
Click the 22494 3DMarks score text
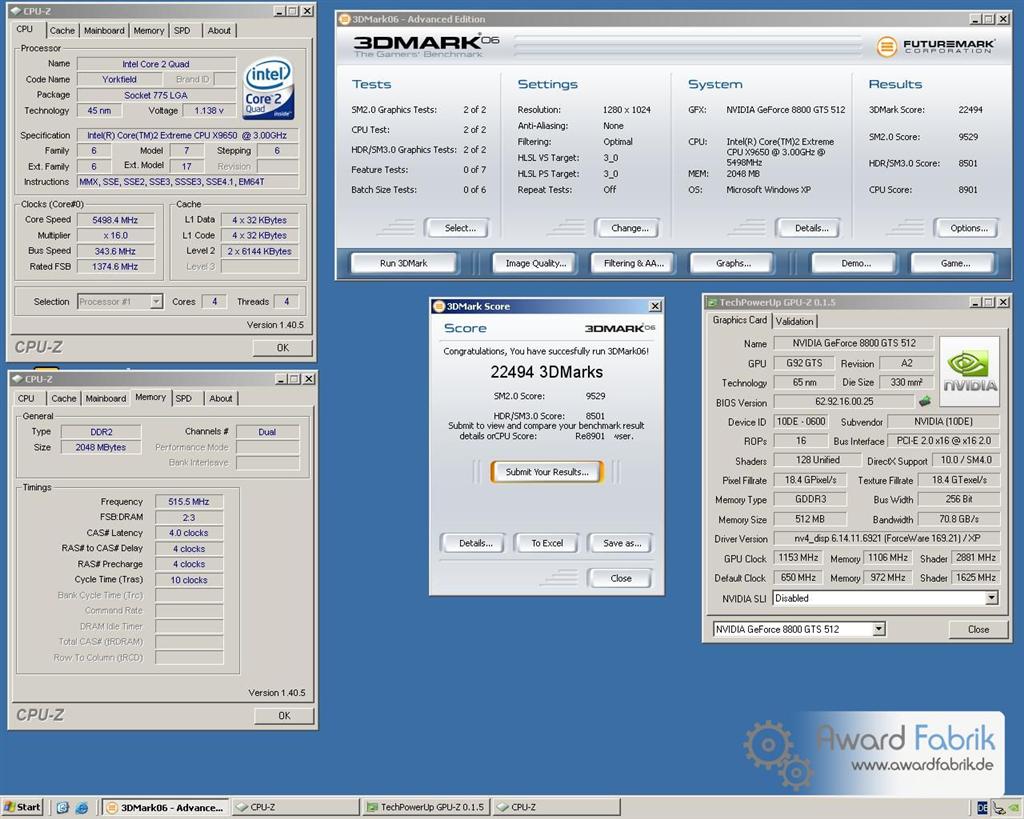(547, 372)
